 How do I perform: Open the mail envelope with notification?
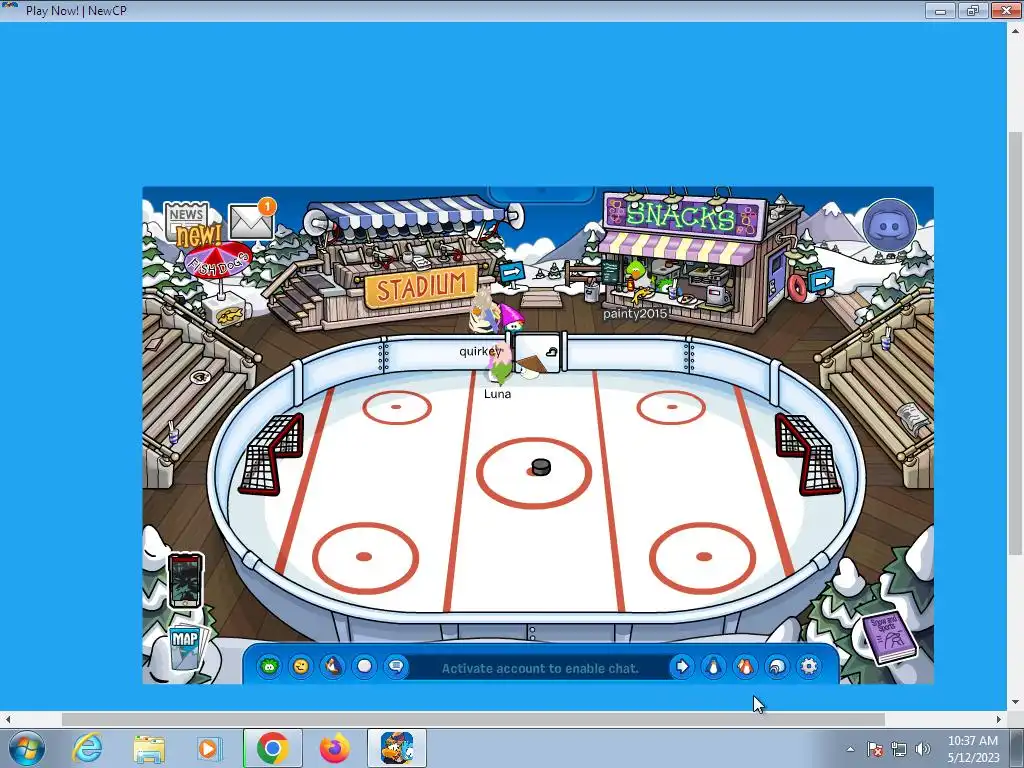(x=252, y=219)
